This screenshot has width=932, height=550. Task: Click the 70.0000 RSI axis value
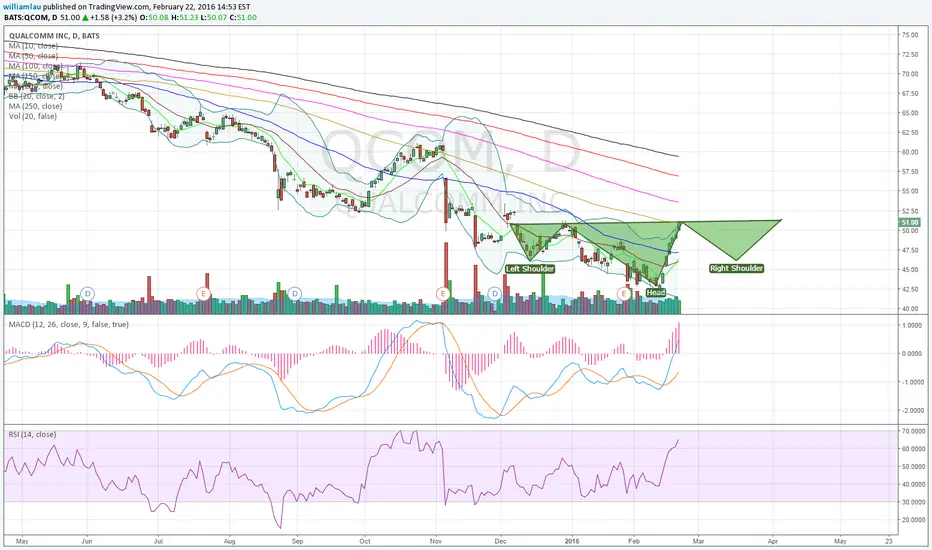(914, 430)
